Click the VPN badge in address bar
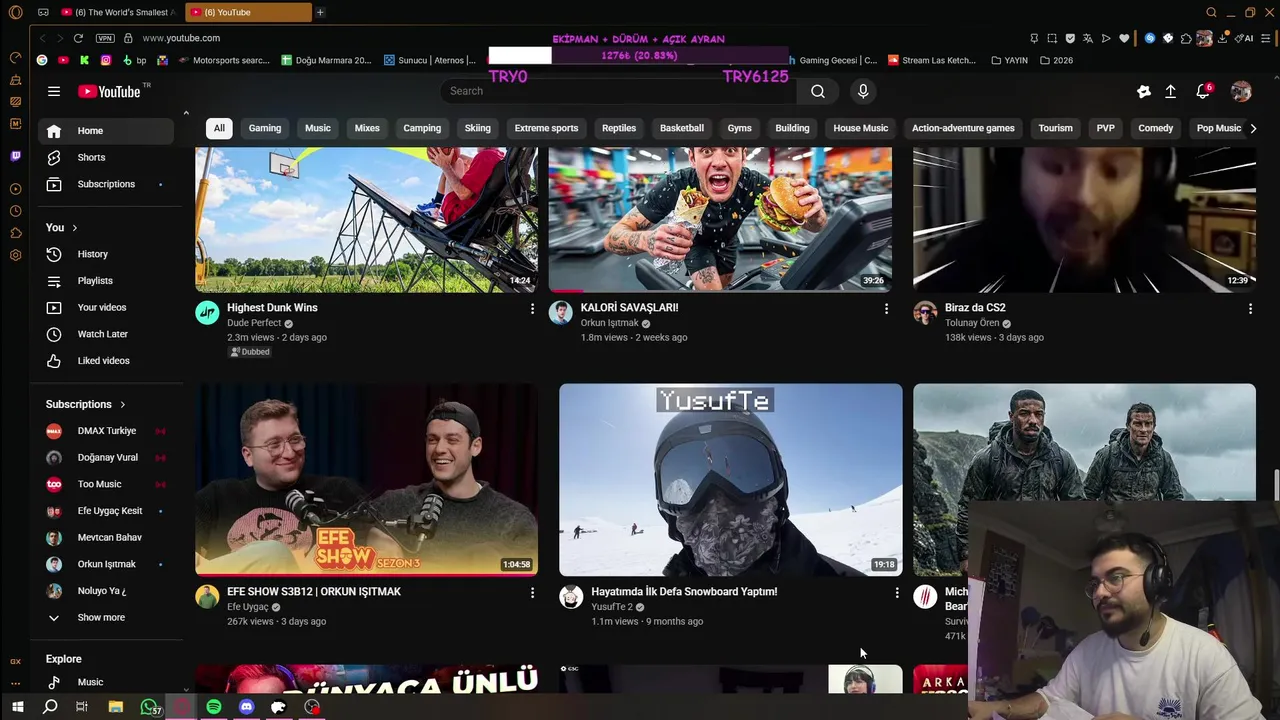This screenshot has width=1280, height=720. 105,38
